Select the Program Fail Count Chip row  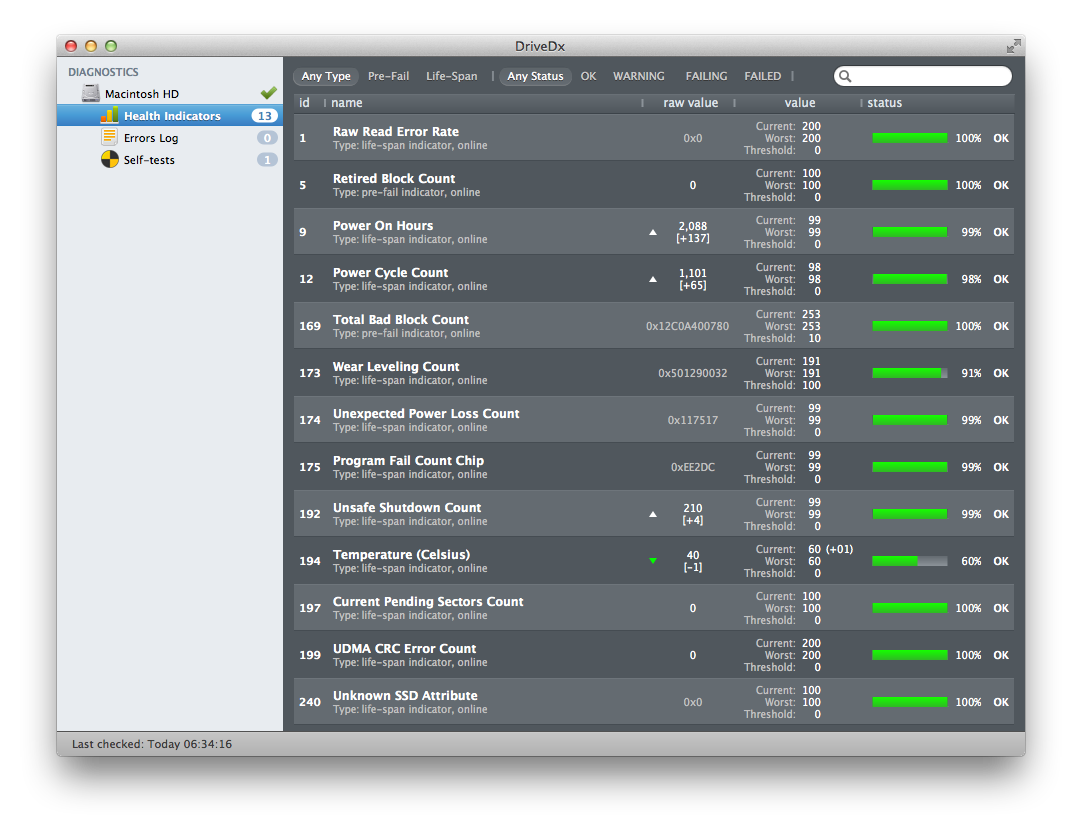coord(654,466)
